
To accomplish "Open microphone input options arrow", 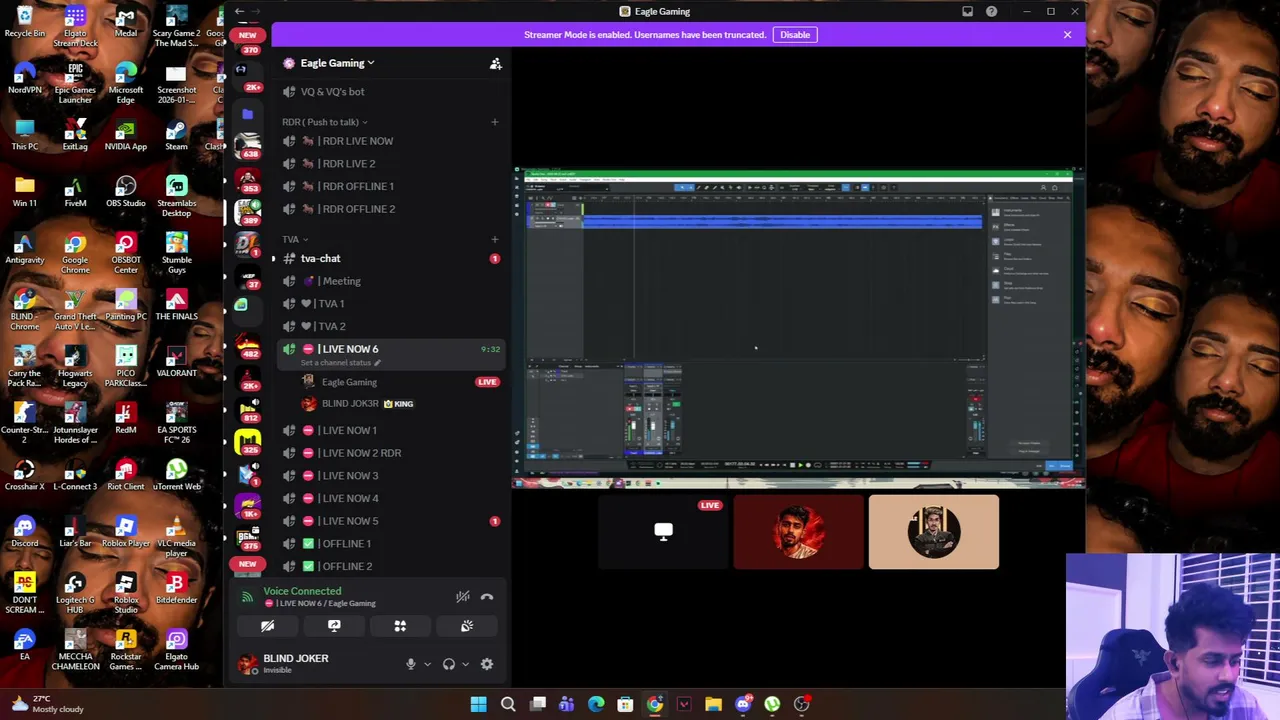I will pos(427,664).
